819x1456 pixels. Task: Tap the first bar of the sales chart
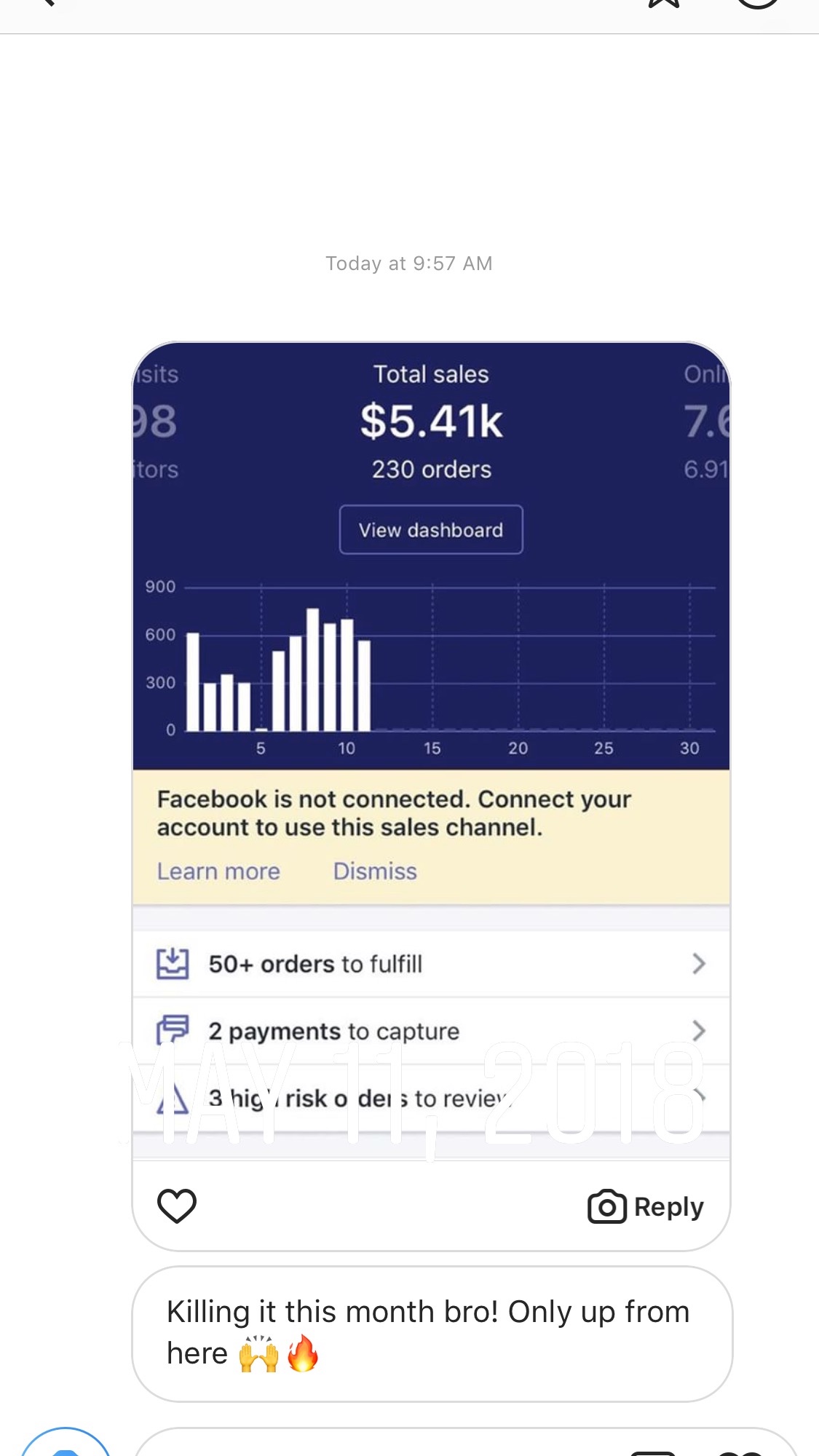point(193,681)
